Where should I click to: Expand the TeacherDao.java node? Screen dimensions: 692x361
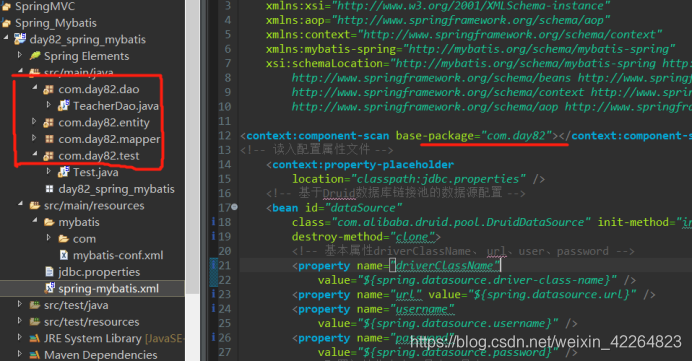pyautogui.click(x=49, y=105)
